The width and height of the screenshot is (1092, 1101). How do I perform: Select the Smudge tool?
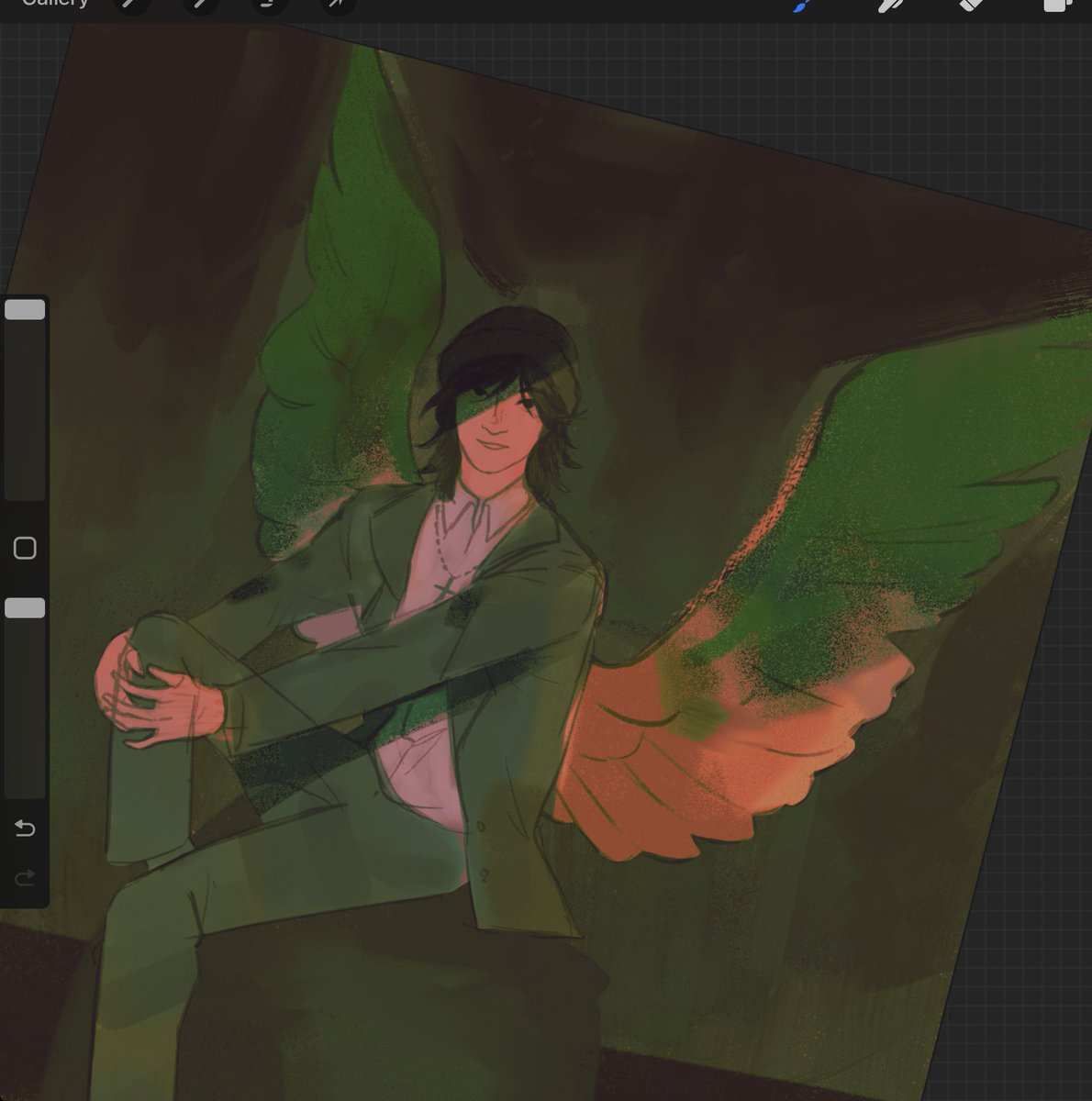(888, 6)
